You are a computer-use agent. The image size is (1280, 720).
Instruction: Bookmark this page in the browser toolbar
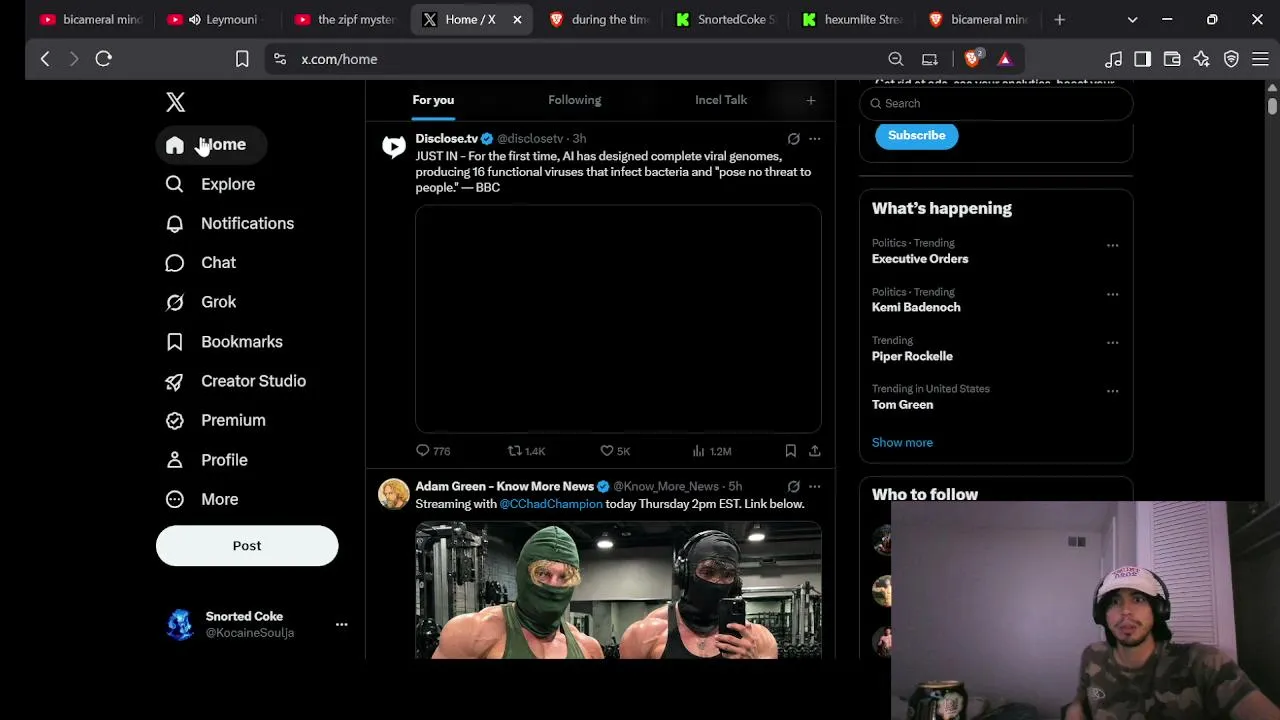coord(242,59)
